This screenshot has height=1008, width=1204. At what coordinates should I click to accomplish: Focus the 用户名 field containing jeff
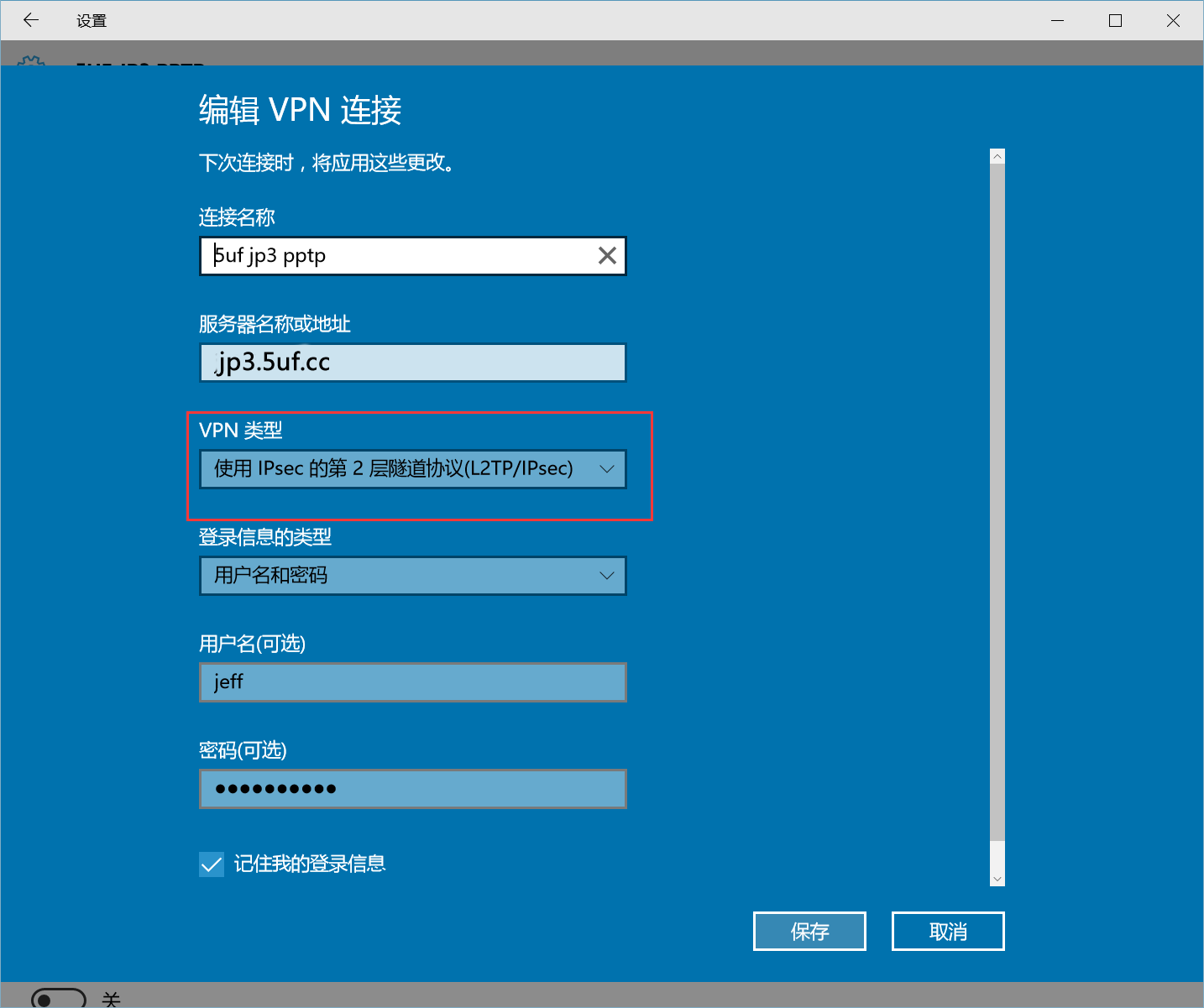[412, 682]
